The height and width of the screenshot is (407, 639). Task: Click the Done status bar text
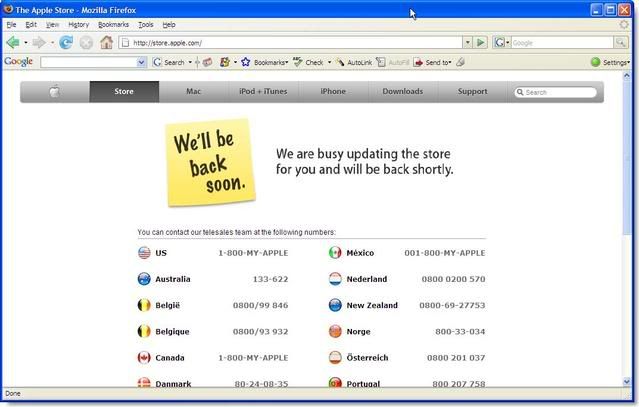(13, 394)
